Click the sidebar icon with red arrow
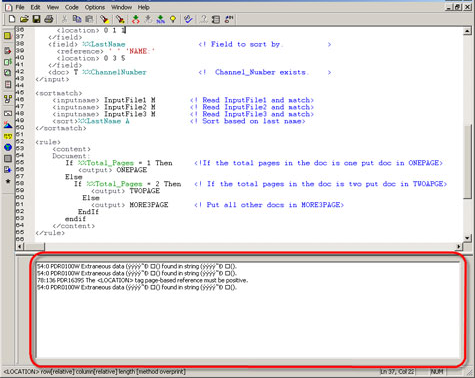This screenshot has width=475, height=378. [8, 51]
